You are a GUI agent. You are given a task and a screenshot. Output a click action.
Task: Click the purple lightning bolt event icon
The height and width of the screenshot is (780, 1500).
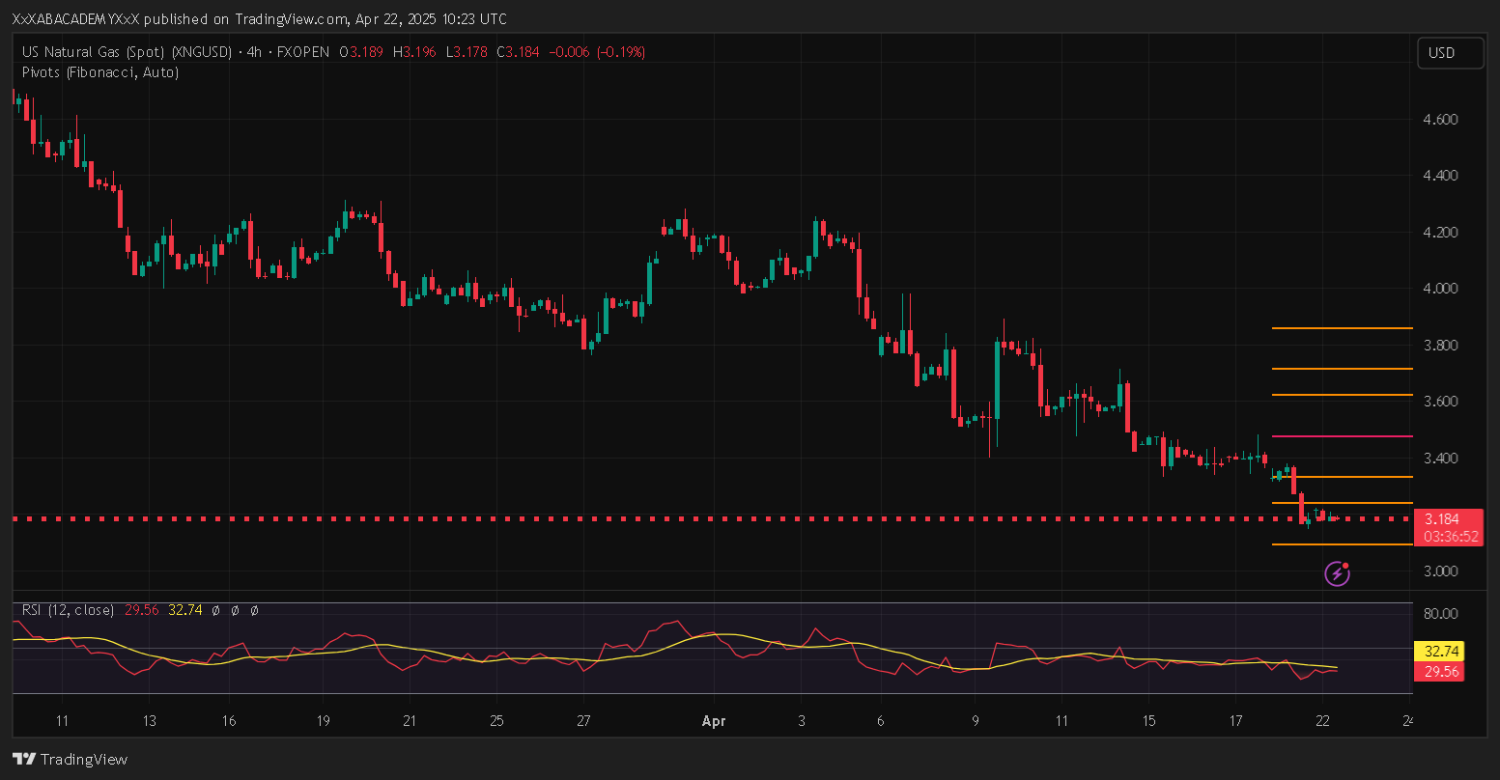click(x=1338, y=573)
